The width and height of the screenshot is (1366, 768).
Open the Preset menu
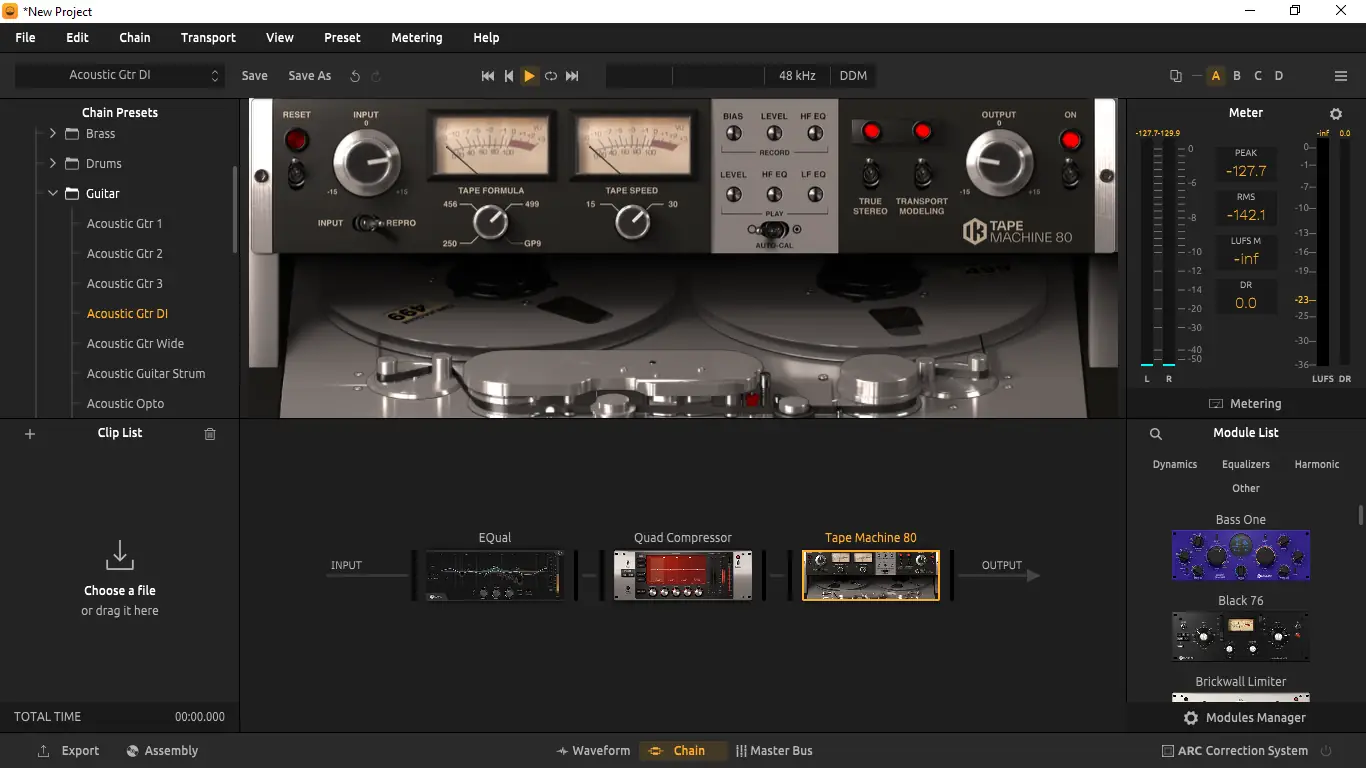click(342, 38)
